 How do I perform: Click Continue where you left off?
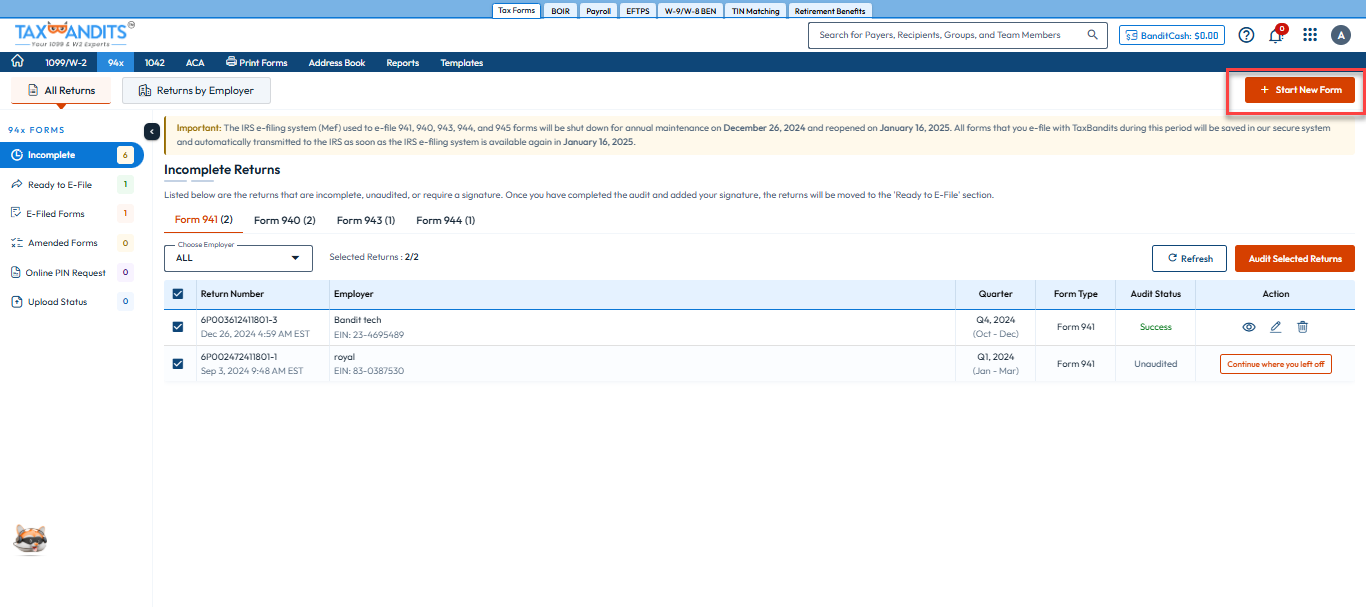coord(1275,364)
